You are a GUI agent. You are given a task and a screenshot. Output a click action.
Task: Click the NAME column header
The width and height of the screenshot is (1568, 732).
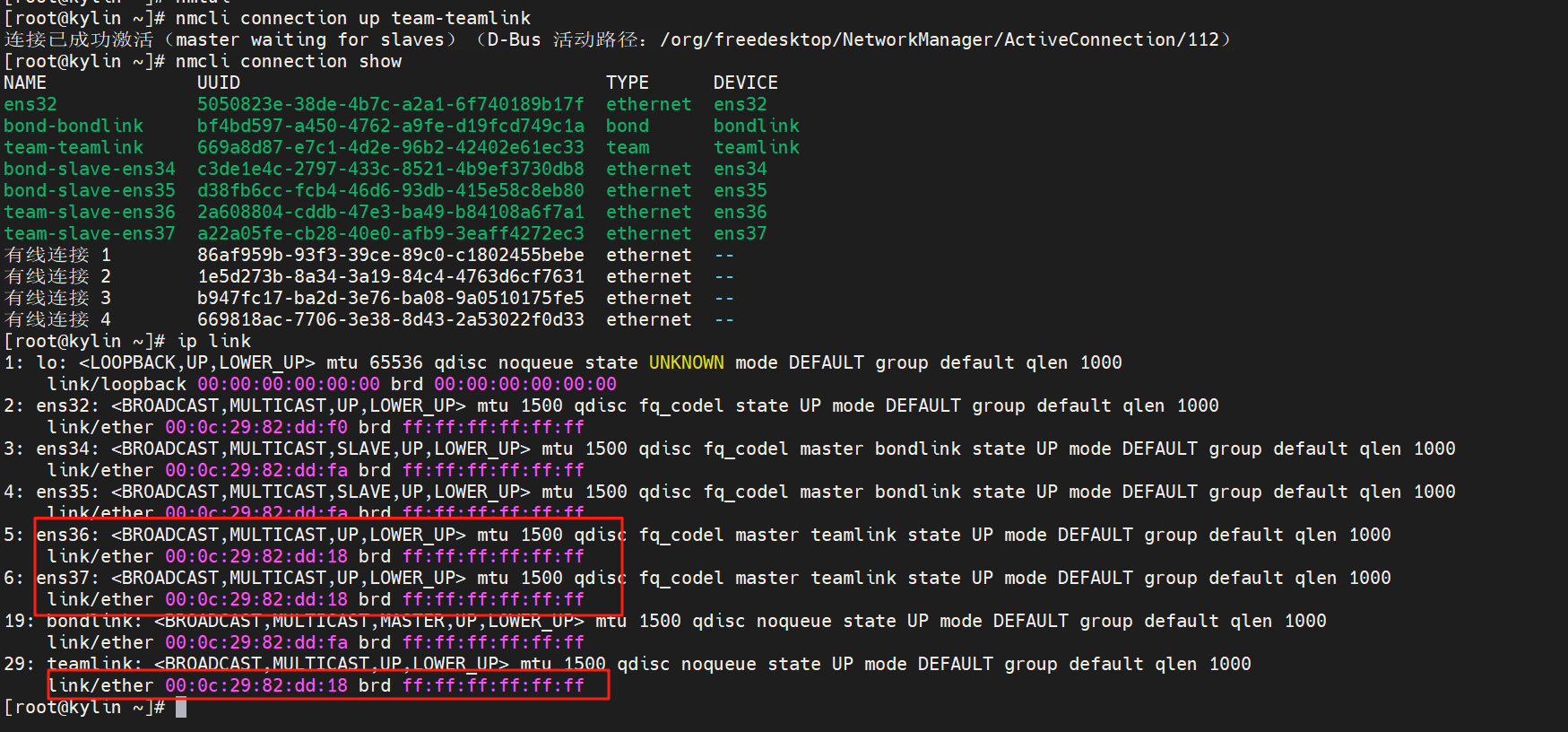[x=25, y=83]
